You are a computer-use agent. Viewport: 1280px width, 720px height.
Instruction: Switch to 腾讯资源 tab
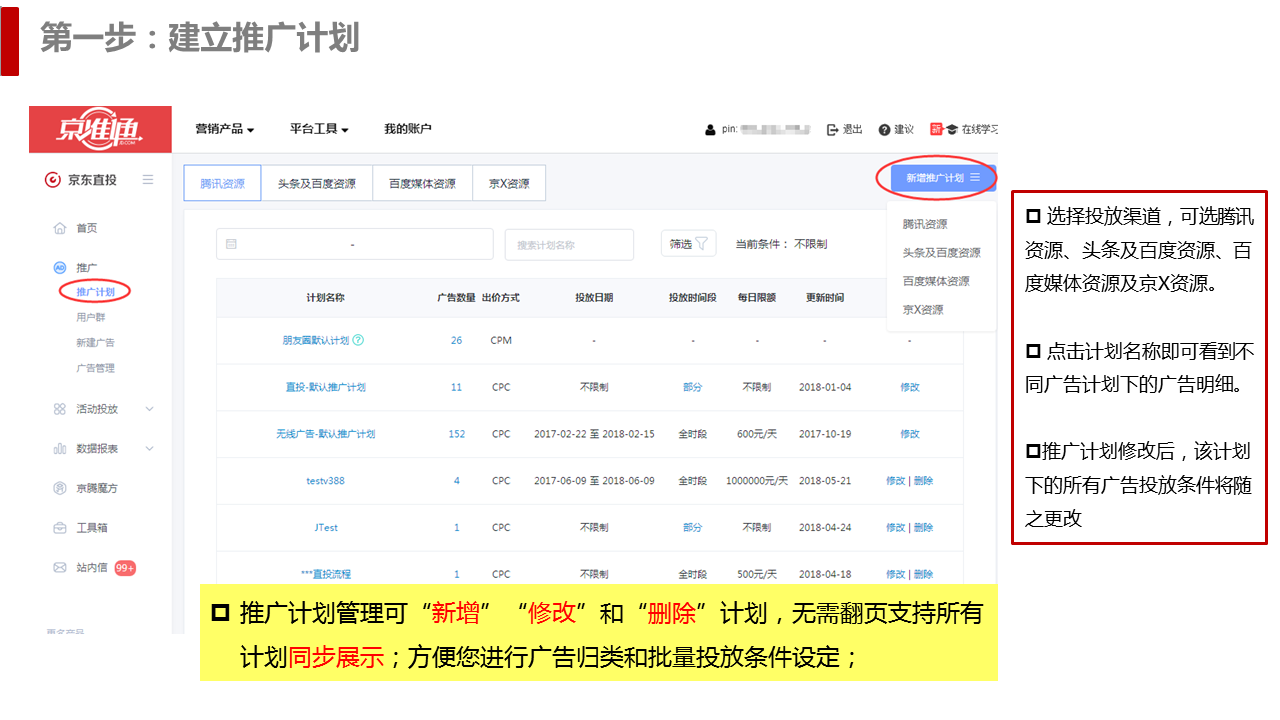[x=222, y=184]
